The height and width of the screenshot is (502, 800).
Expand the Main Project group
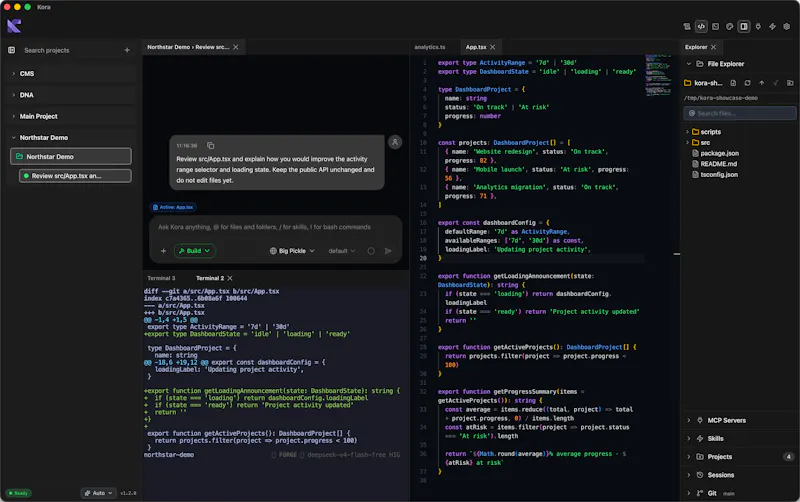[x=71, y=116]
